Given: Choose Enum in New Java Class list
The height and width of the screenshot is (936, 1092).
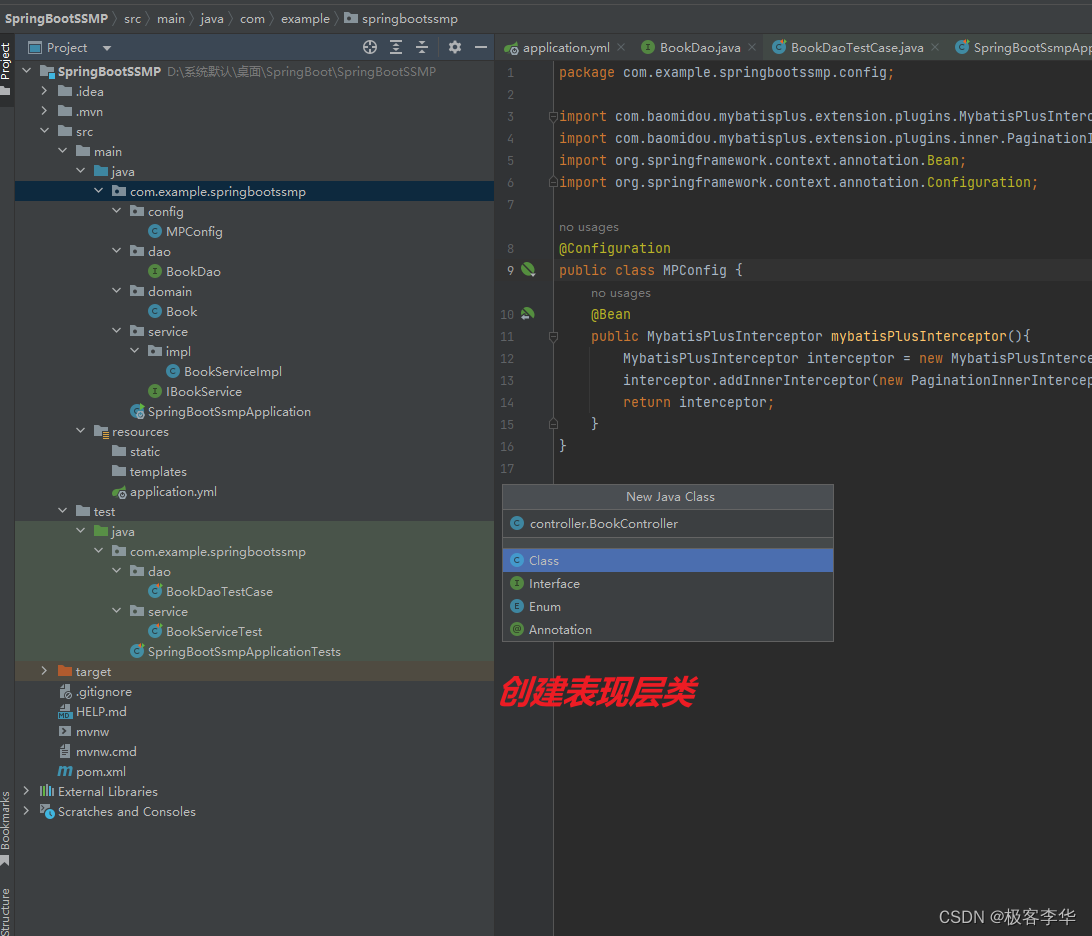Looking at the screenshot, I should tap(545, 607).
